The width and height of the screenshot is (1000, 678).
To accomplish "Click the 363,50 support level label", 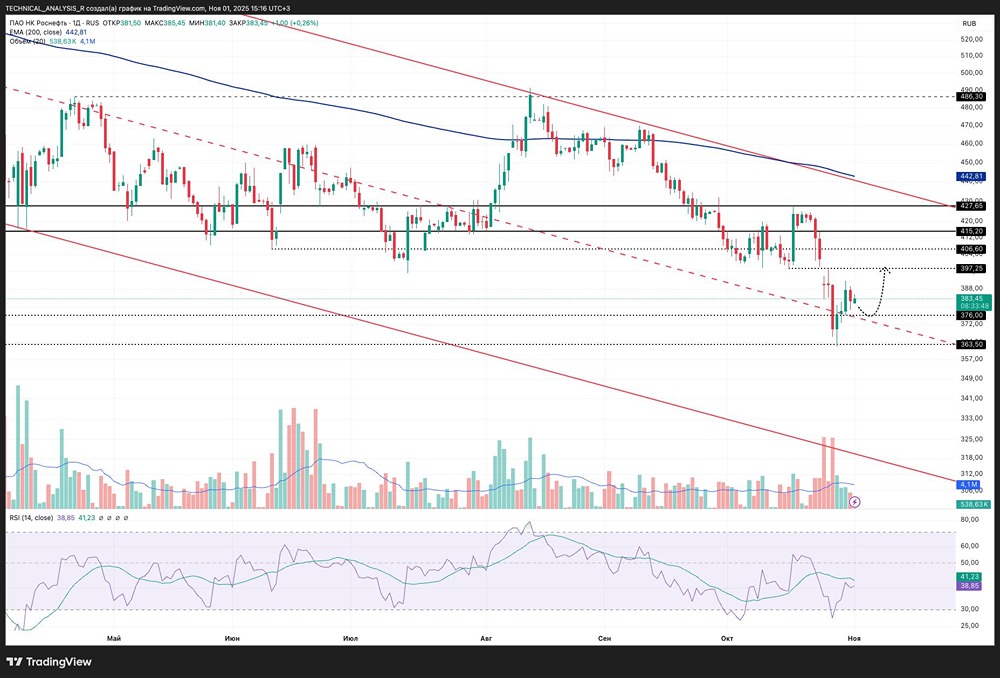I will (x=972, y=344).
